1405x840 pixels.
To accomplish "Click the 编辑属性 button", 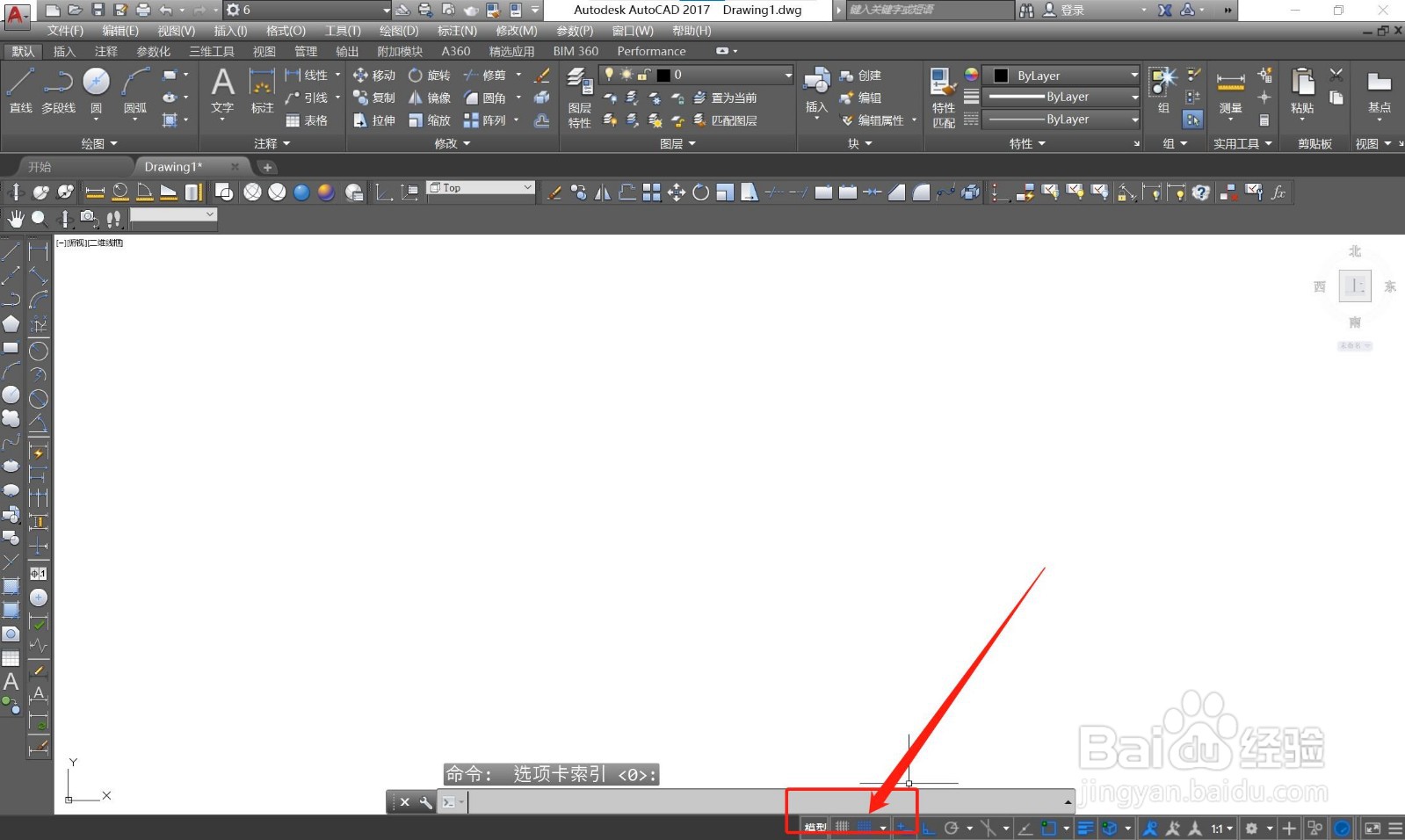I will (873, 120).
